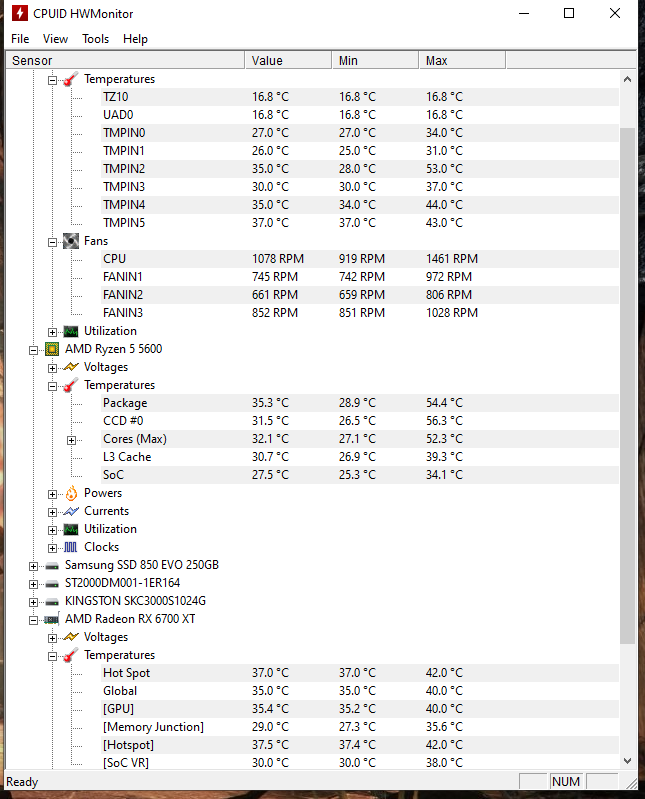Click the Radeon Temperatures thermometer icon

(x=71, y=655)
